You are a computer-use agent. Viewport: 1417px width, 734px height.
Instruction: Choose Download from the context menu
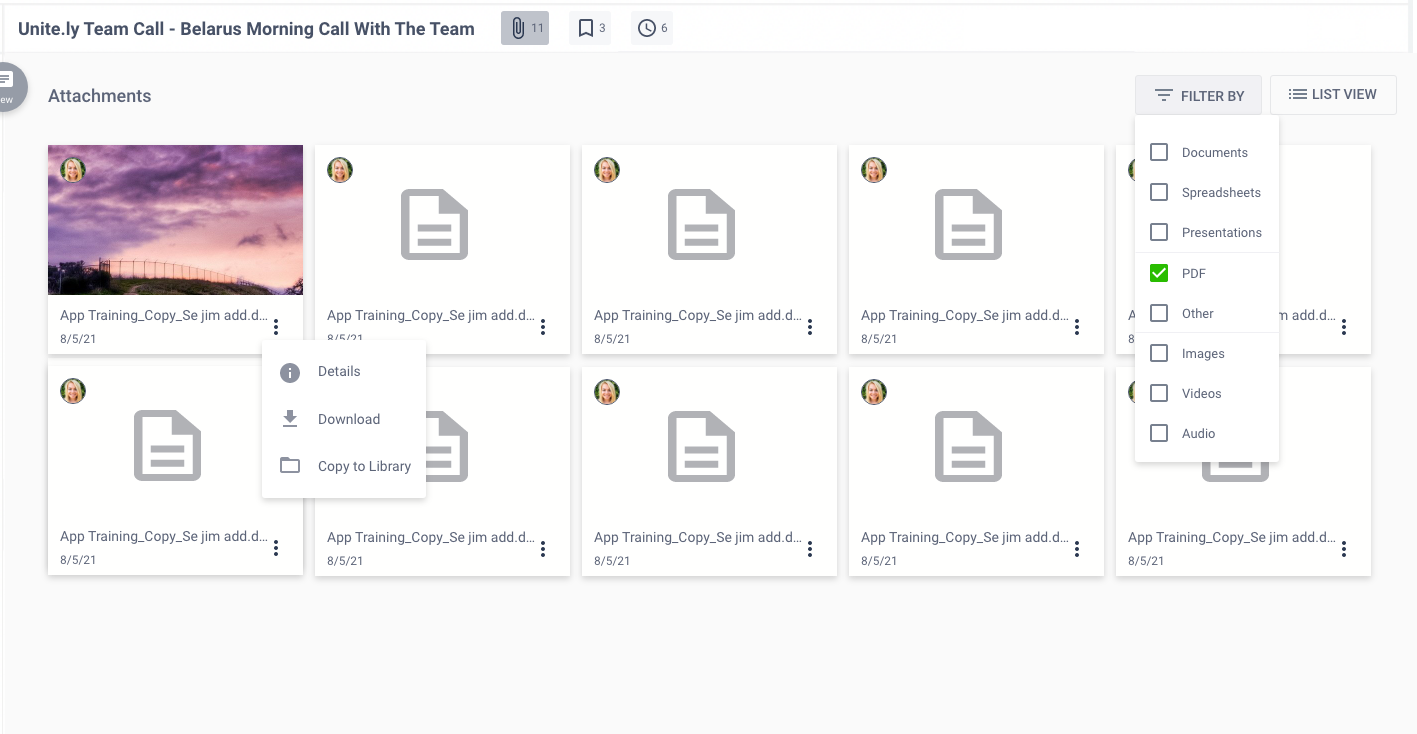coord(344,419)
